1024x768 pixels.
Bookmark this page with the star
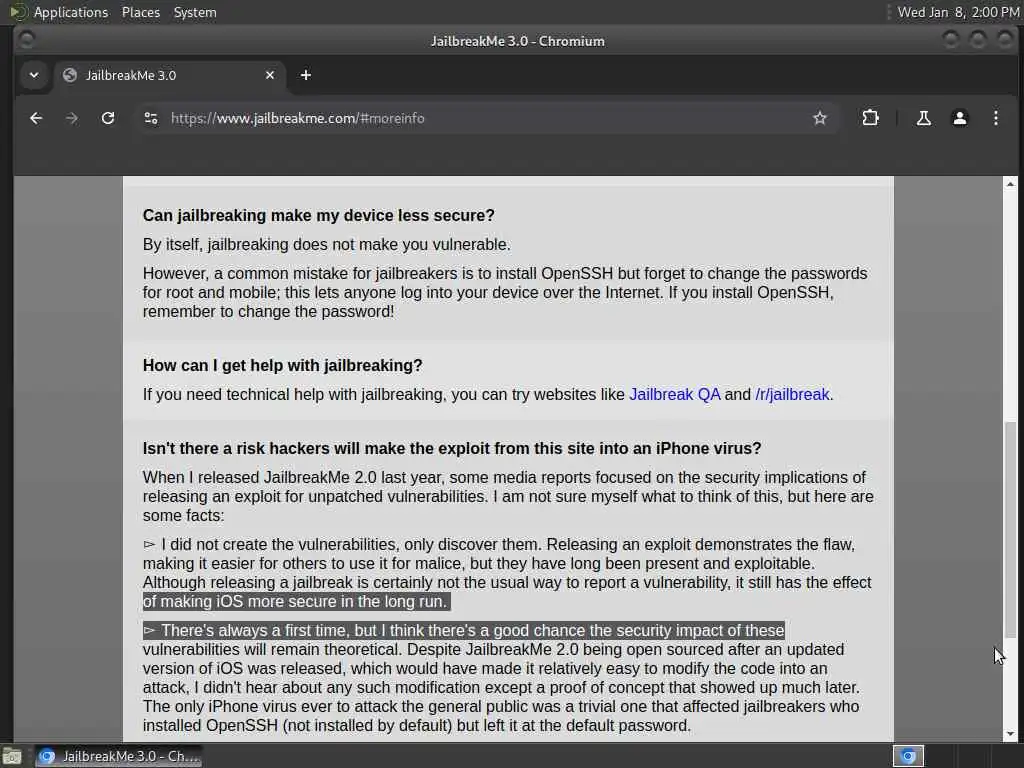tap(820, 118)
